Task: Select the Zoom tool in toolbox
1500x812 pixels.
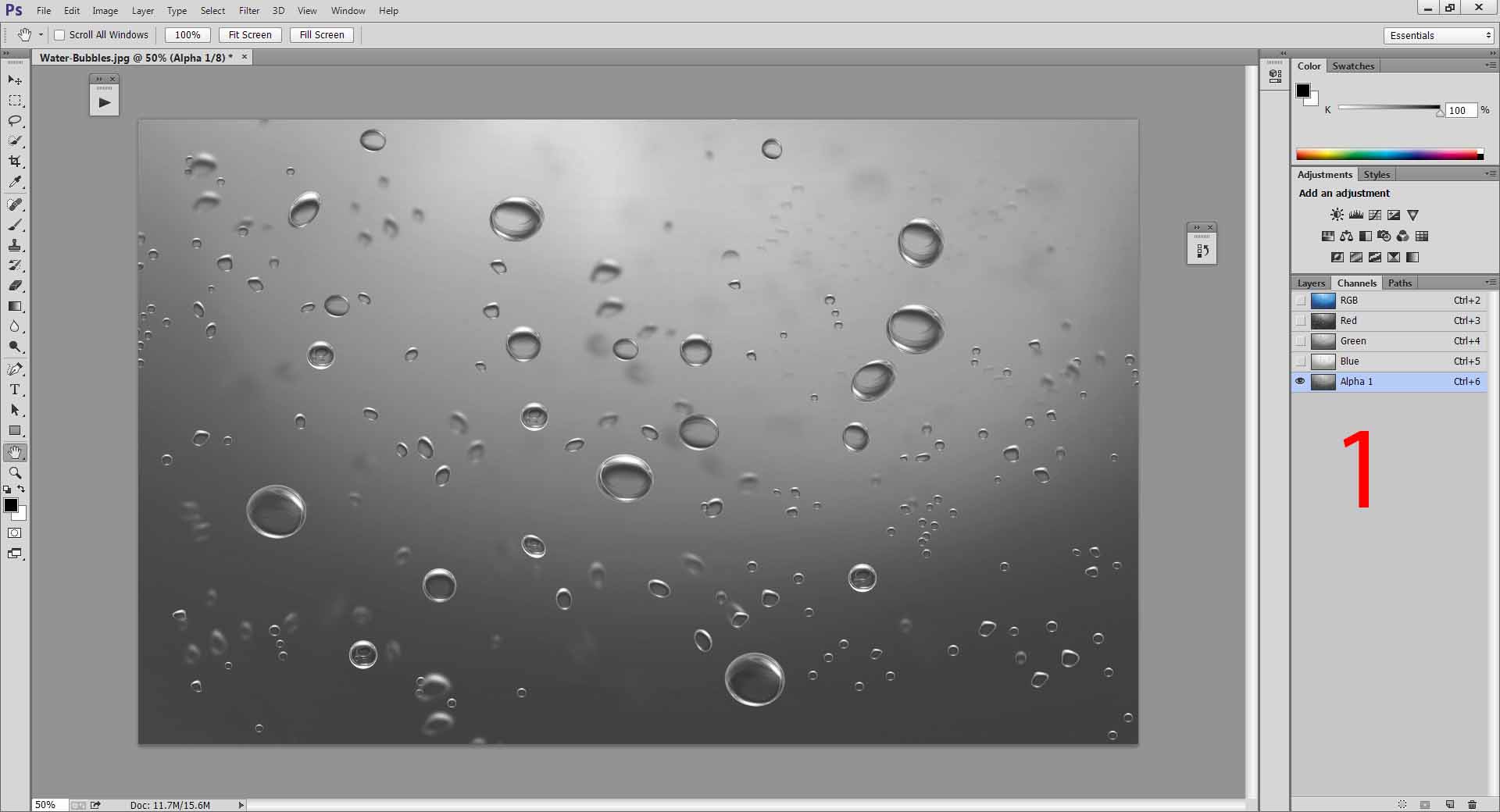Action: pos(15,473)
